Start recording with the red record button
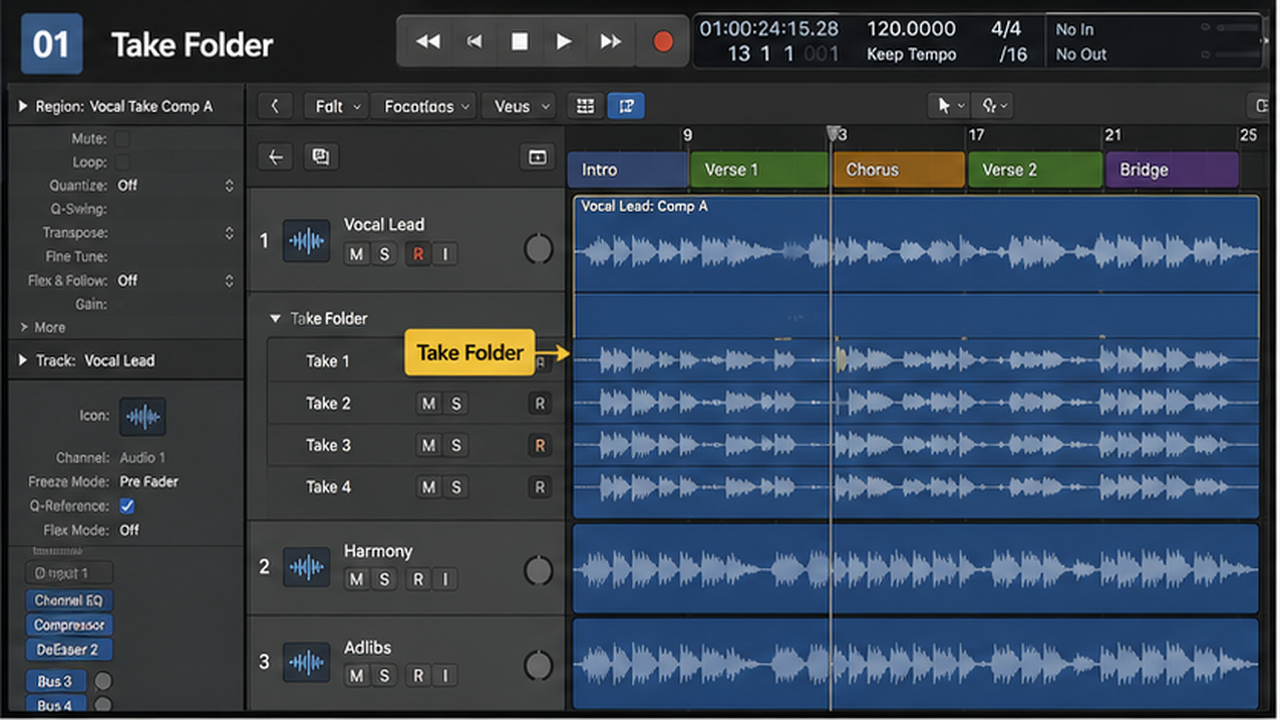Viewport: 1280px width, 720px height. click(663, 41)
